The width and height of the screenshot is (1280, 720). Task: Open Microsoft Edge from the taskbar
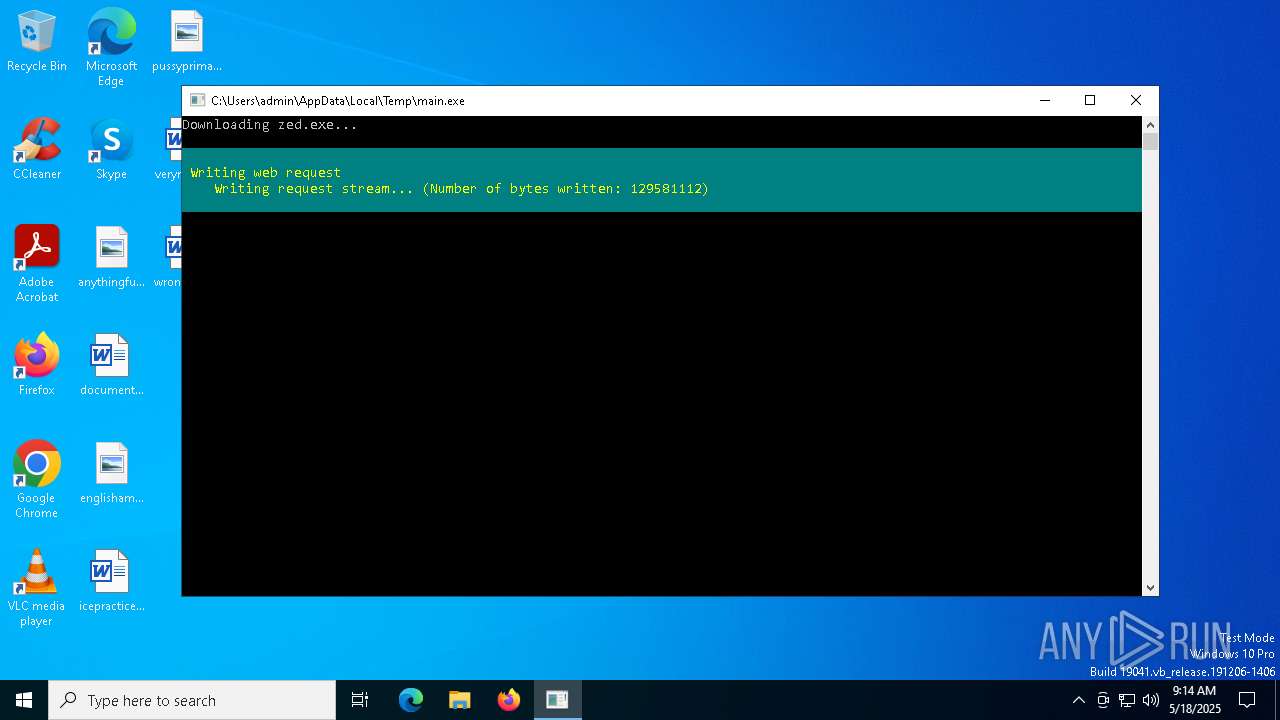point(411,700)
